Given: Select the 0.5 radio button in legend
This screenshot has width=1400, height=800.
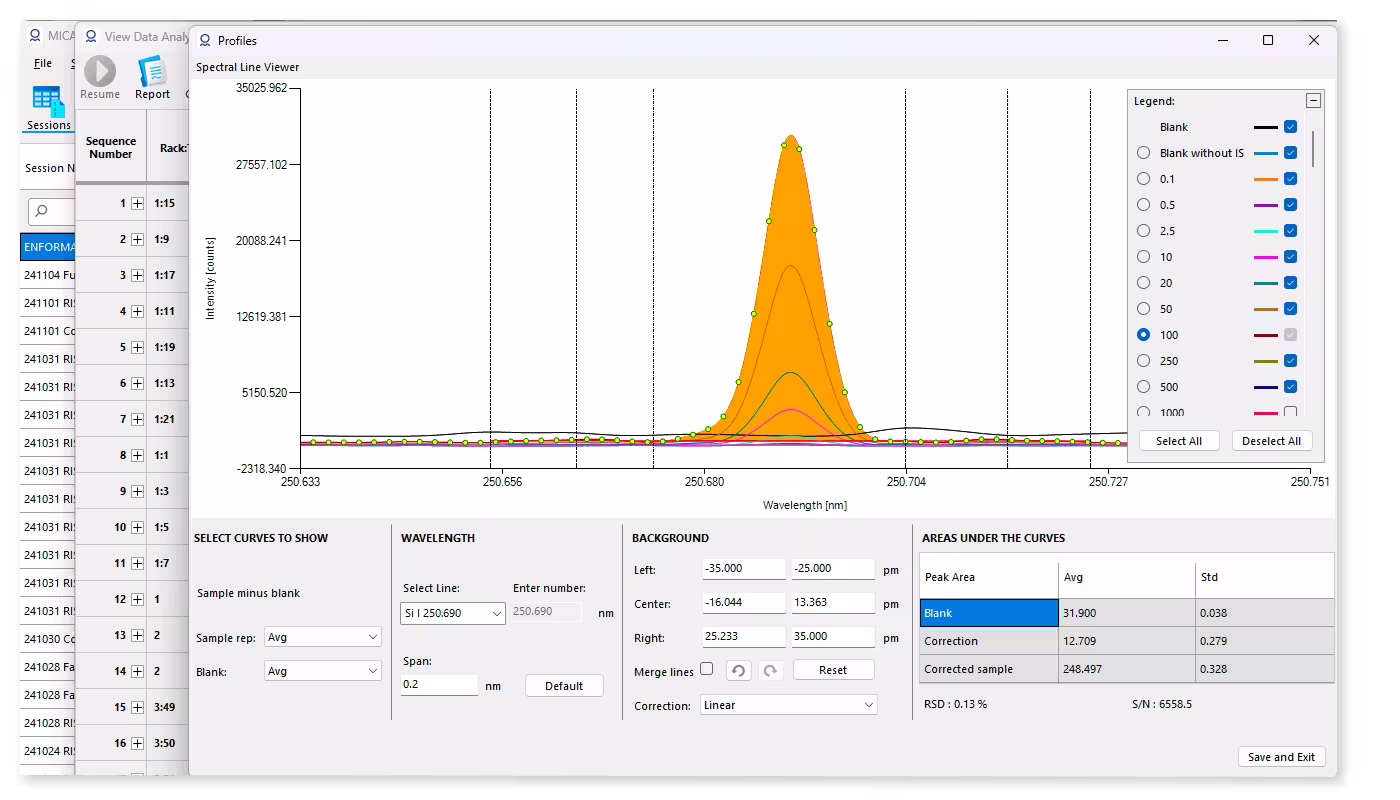Looking at the screenshot, I should (x=1143, y=205).
